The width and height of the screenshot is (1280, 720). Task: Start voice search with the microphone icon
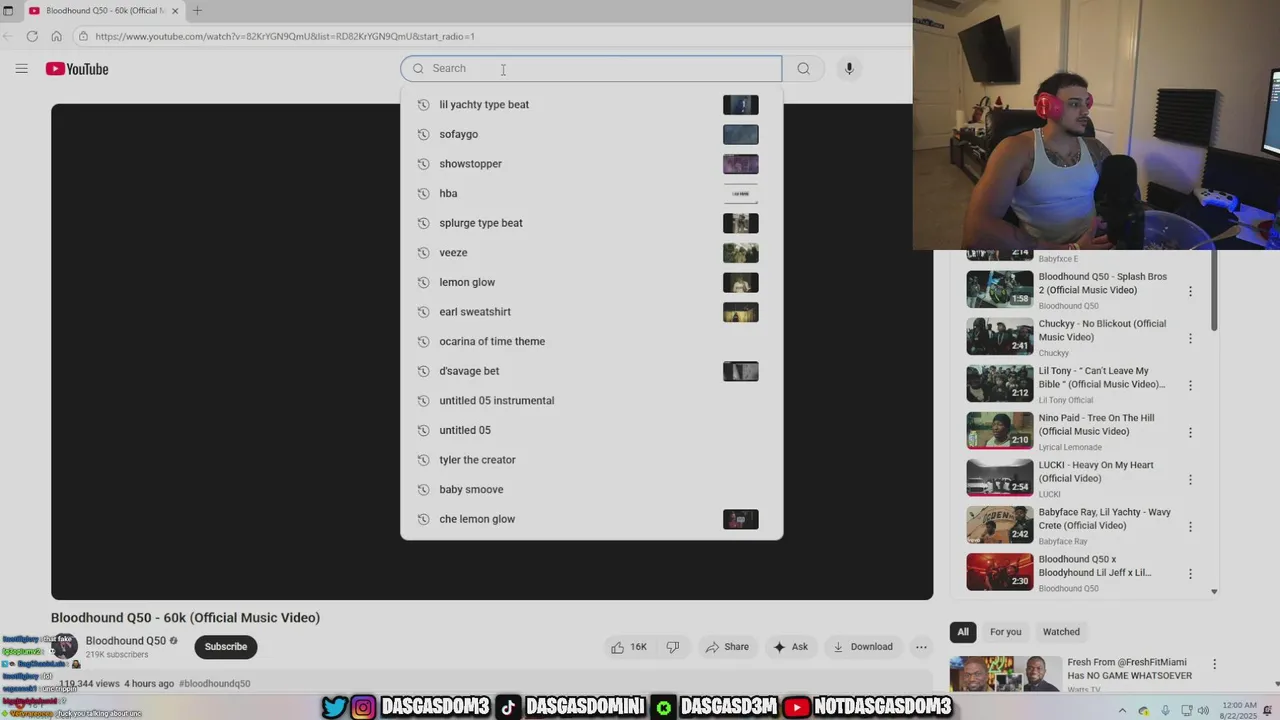[x=849, y=68]
